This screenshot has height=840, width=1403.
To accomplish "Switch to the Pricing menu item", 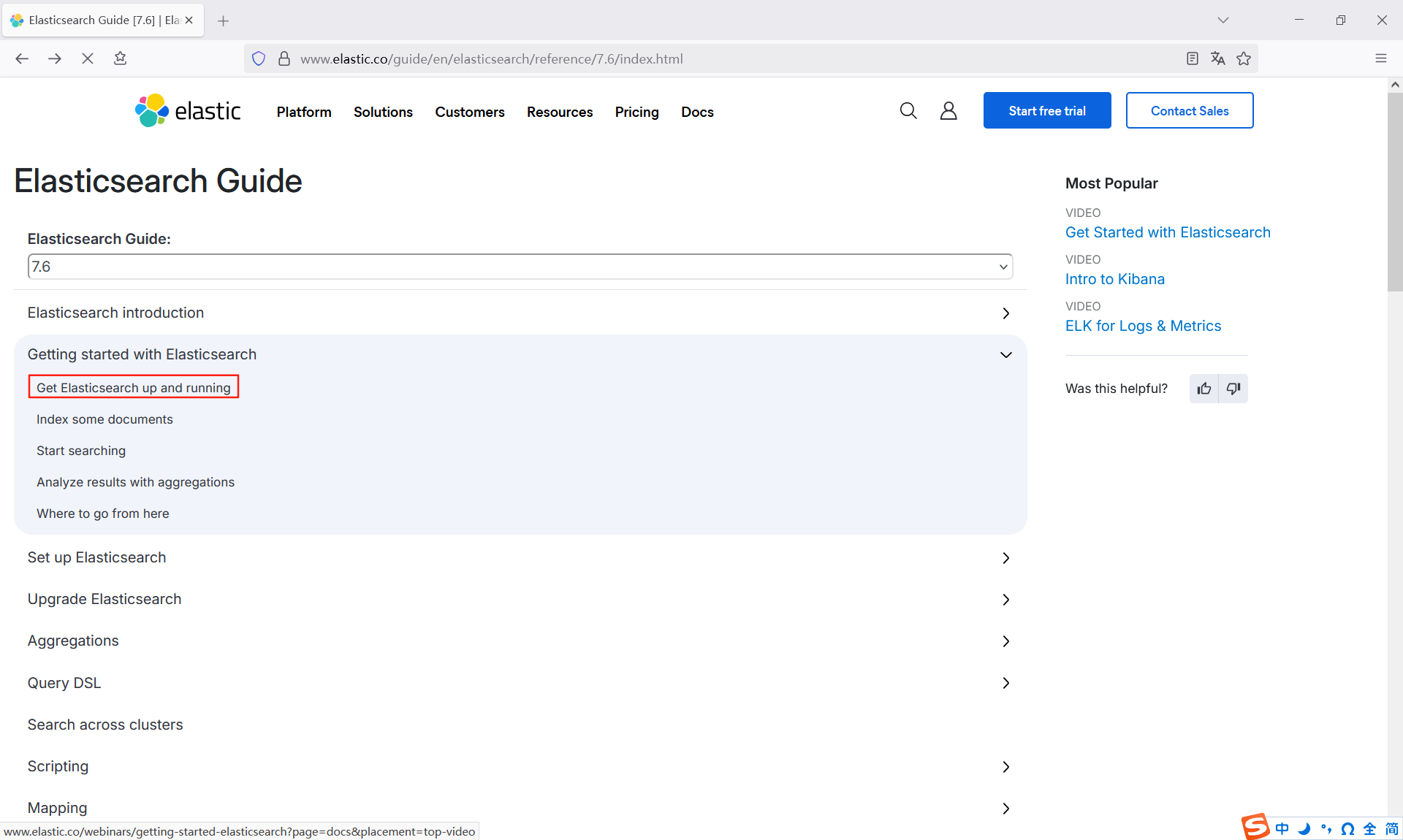I will pos(636,112).
